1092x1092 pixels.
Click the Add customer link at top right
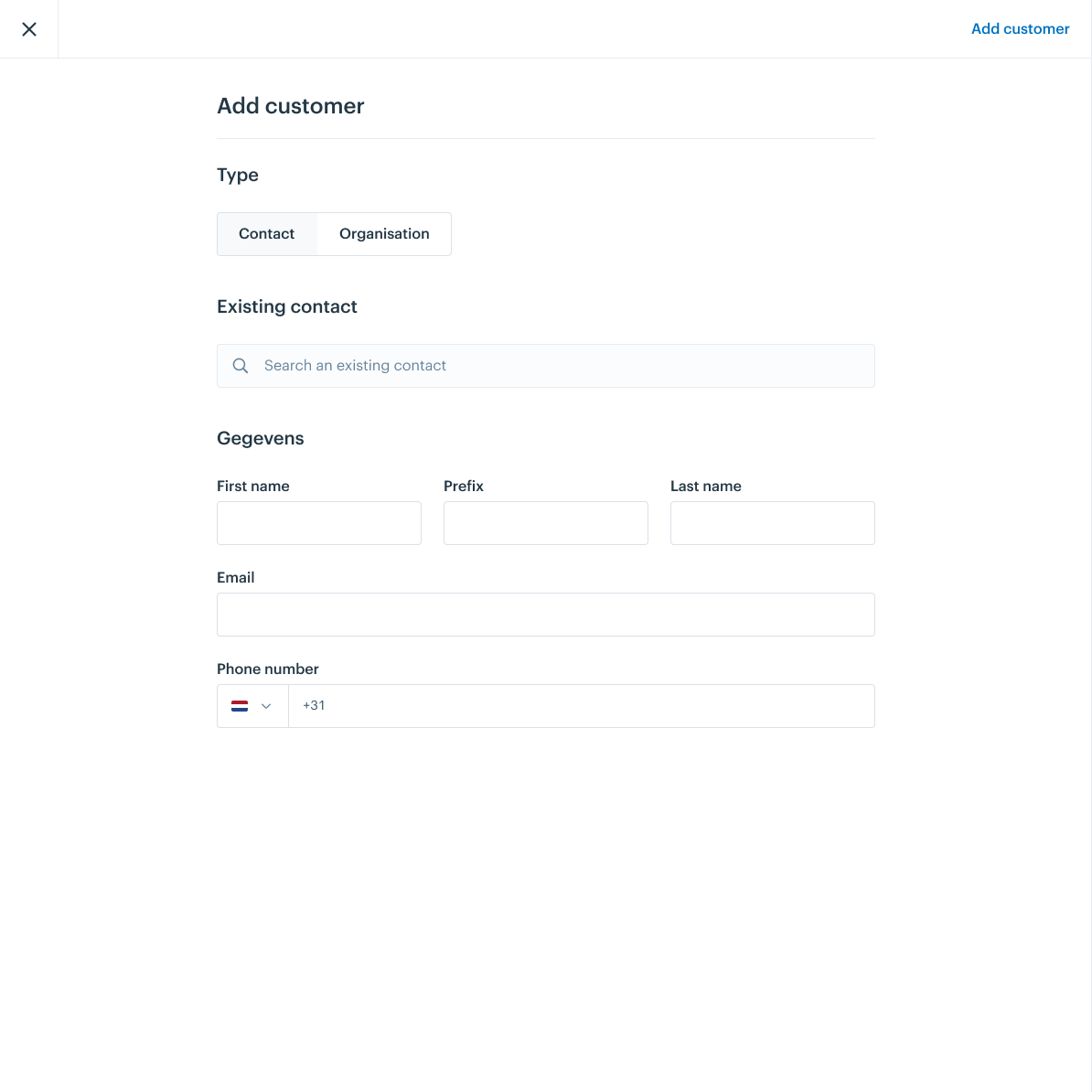point(1020,28)
